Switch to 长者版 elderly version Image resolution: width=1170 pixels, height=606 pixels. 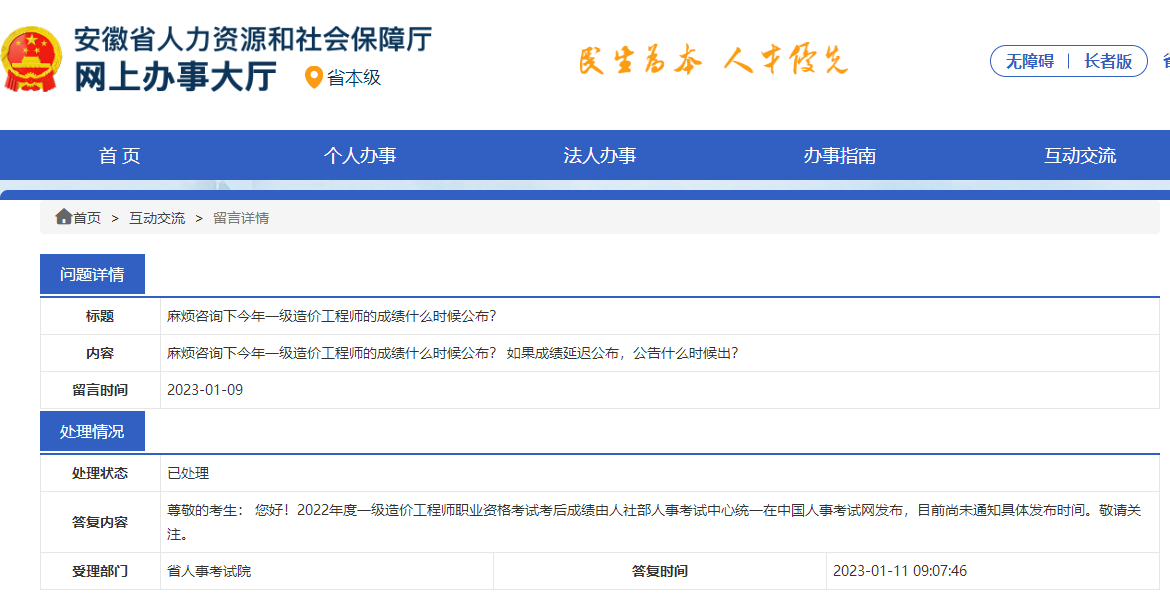coord(1110,61)
